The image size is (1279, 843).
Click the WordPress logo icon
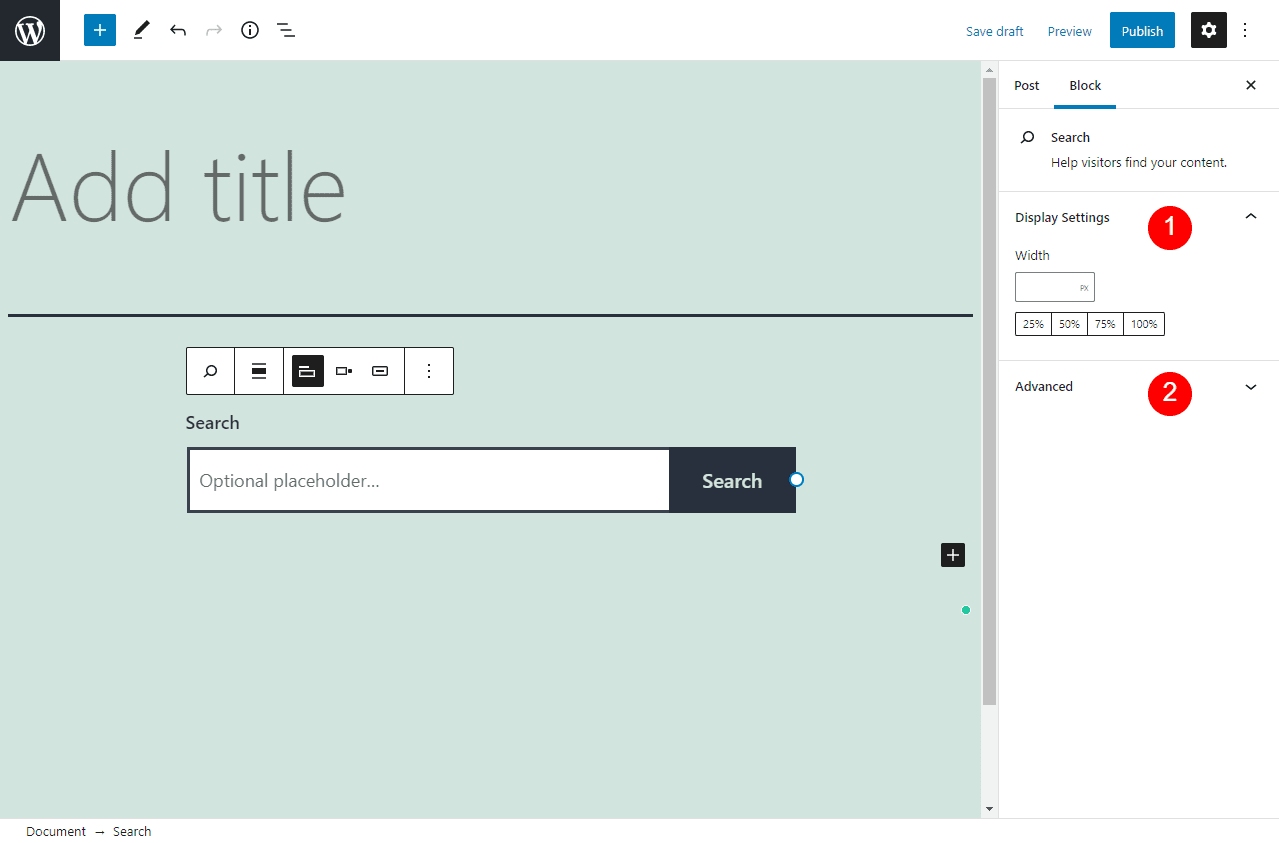click(30, 30)
